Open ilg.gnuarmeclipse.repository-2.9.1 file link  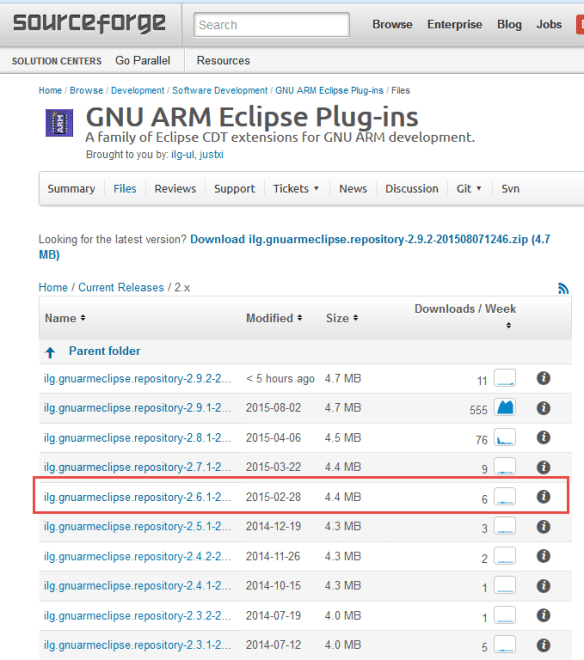(x=138, y=408)
